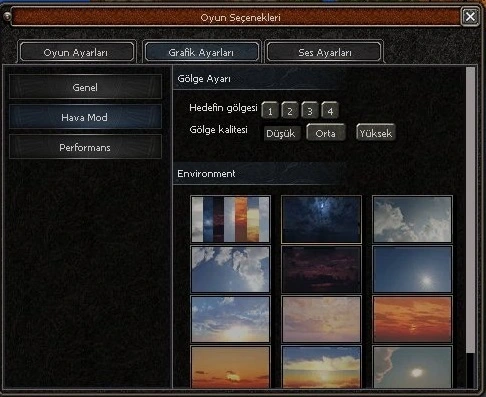Choose the dark night moon sky environment
Screen dimensions: 486x397
click(x=321, y=219)
